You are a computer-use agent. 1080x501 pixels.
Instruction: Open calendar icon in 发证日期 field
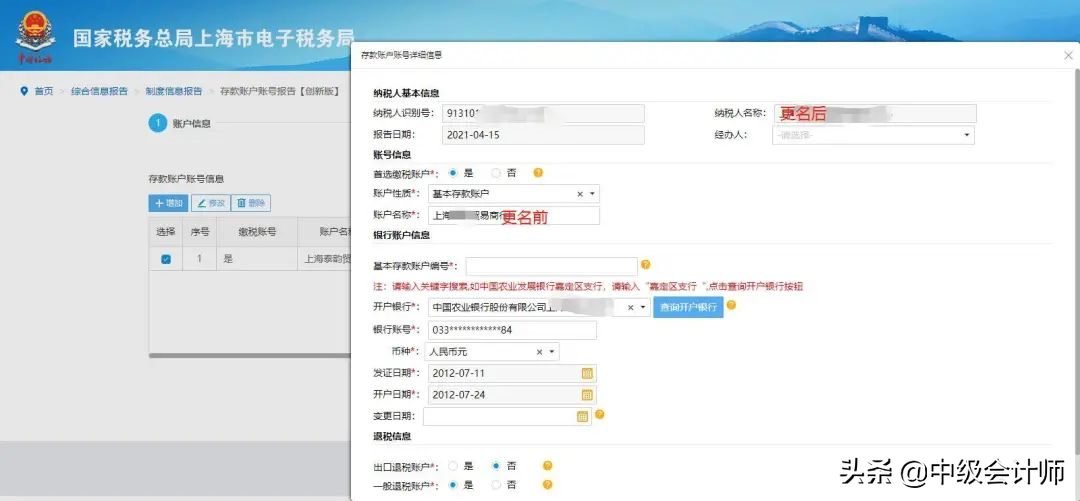587,374
